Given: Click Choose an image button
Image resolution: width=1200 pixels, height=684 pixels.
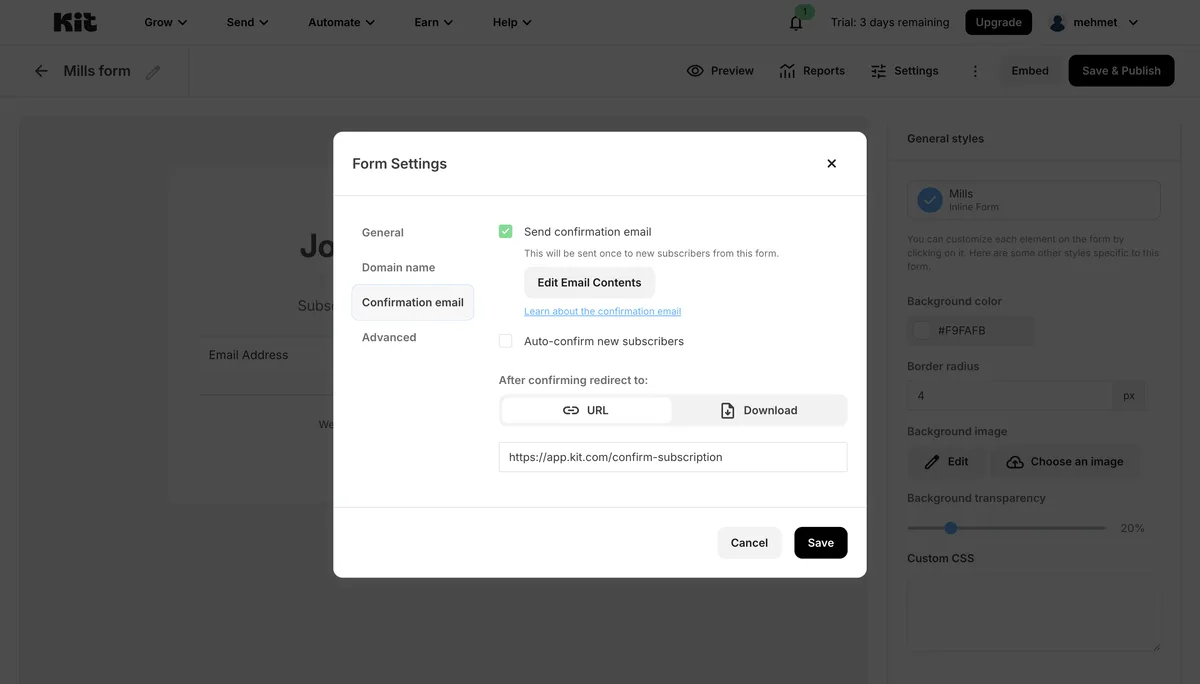Looking at the screenshot, I should (x=1064, y=462).
